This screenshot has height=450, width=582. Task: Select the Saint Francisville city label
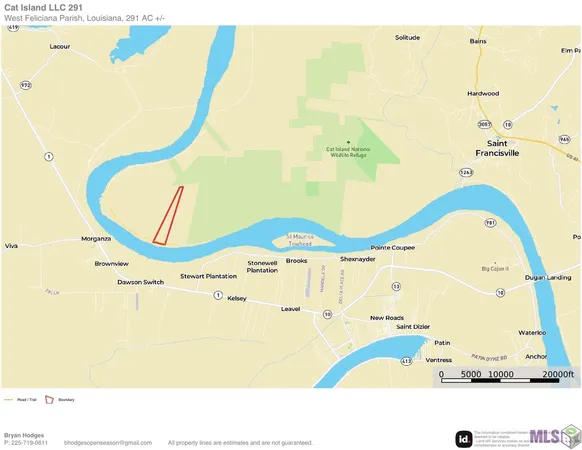[497, 148]
